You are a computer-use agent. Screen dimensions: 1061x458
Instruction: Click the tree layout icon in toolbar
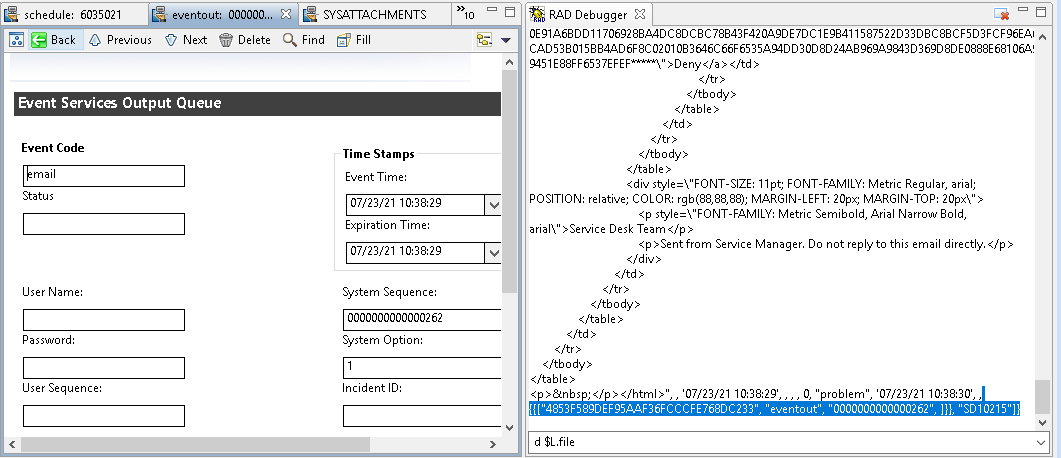484,40
